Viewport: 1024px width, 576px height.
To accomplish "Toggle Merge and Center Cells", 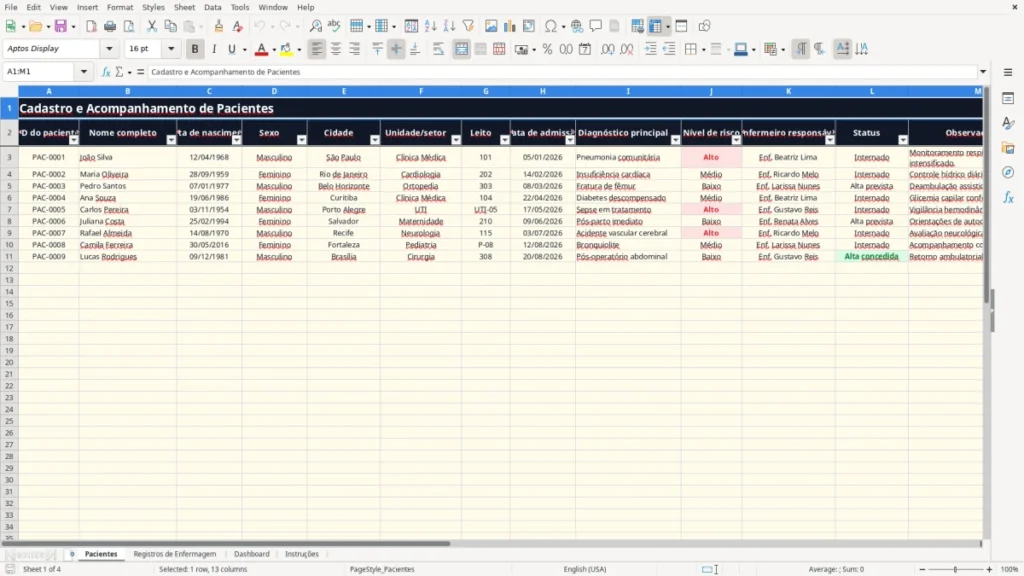I will (x=461, y=49).
